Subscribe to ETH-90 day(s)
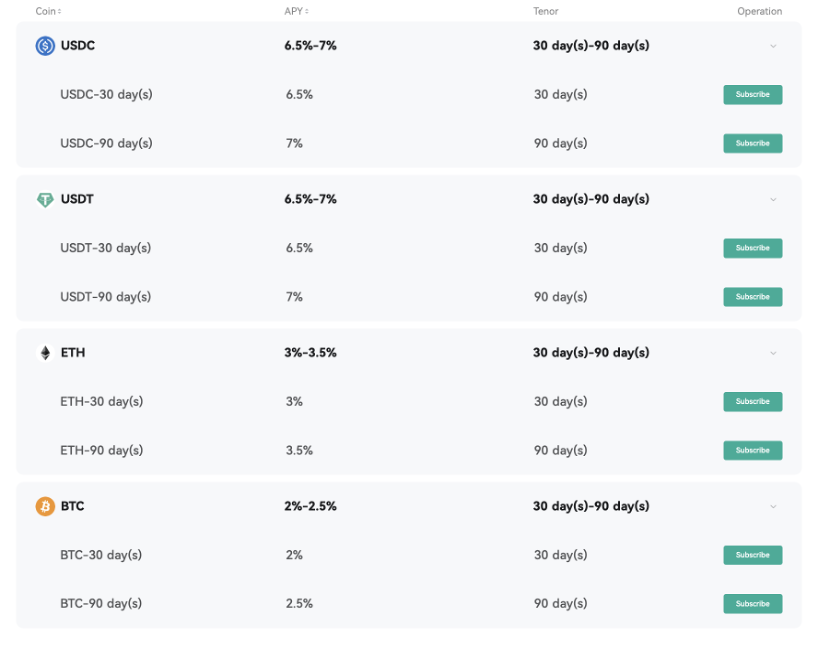831x647 pixels. [x=752, y=450]
